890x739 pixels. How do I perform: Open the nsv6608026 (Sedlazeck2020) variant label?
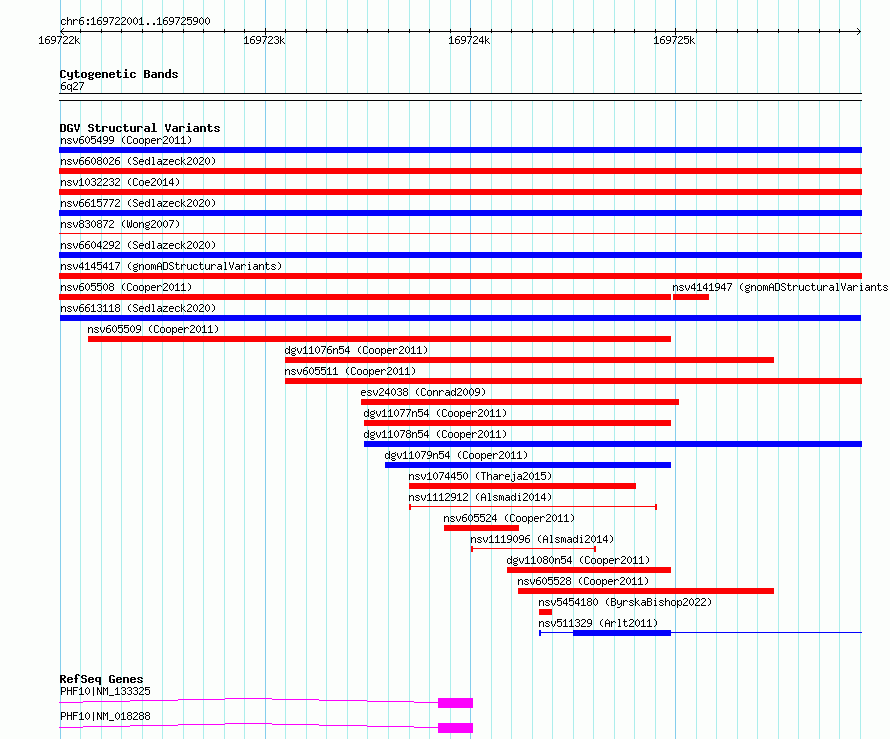pyautogui.click(x=138, y=161)
